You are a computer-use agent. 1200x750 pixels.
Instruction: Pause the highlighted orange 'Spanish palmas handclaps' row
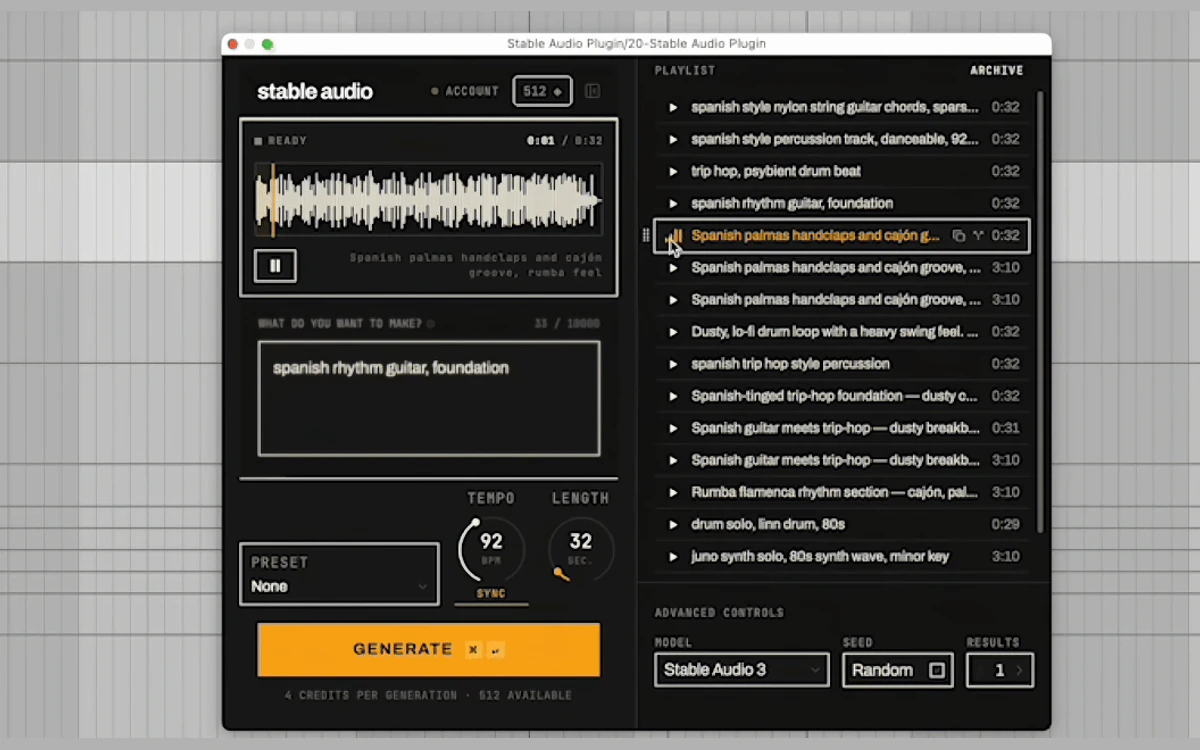[x=675, y=236]
